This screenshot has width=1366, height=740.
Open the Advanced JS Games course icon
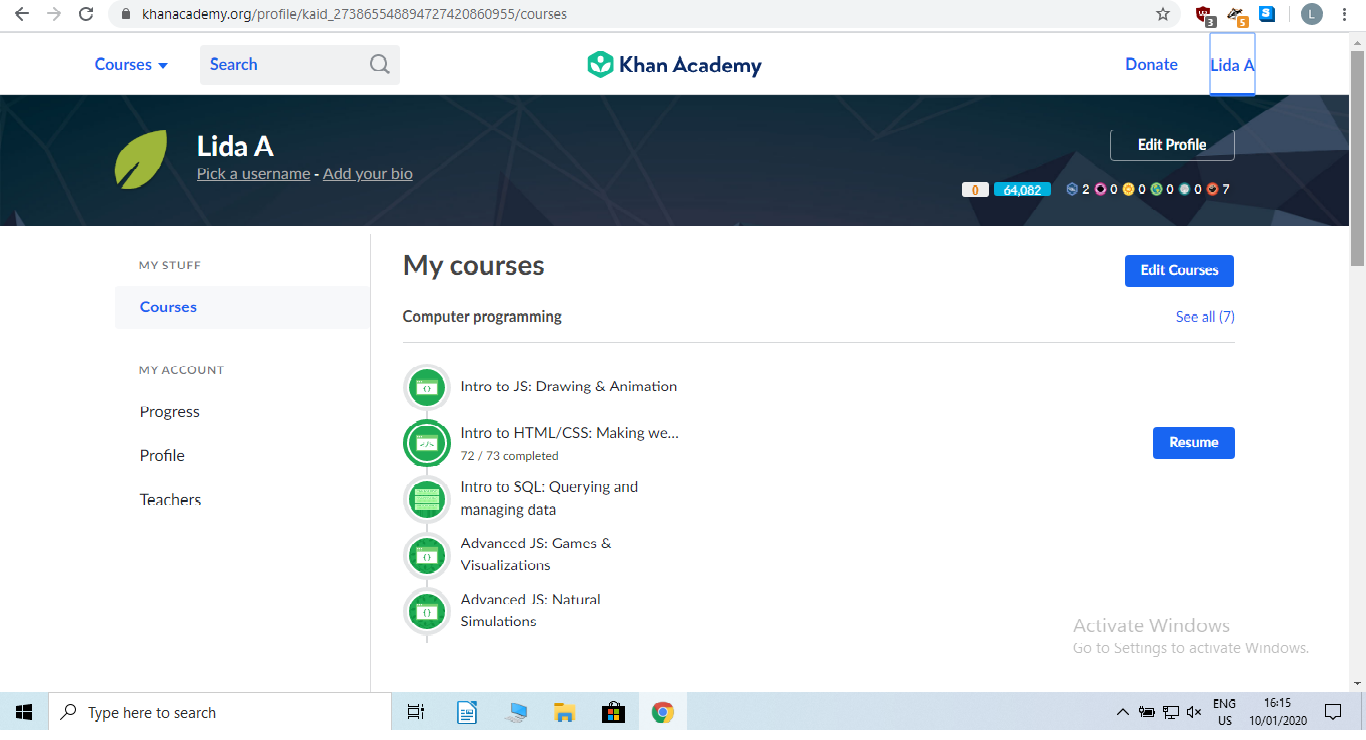tap(427, 555)
